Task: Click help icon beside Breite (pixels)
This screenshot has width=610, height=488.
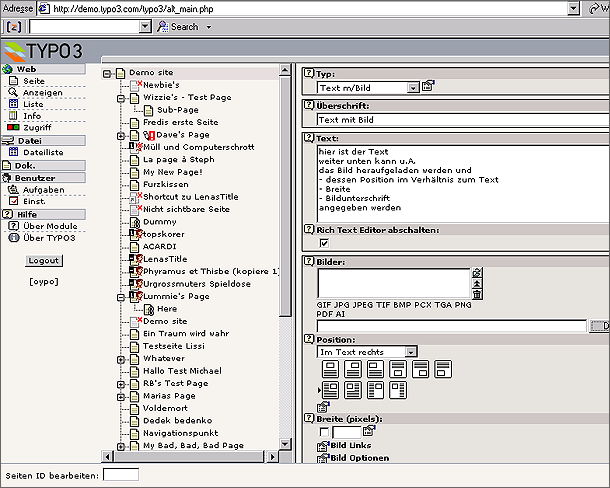Action: click(309, 418)
